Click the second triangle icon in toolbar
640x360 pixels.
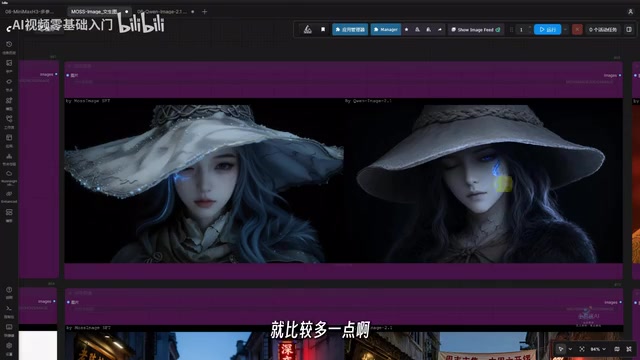click(x=428, y=29)
